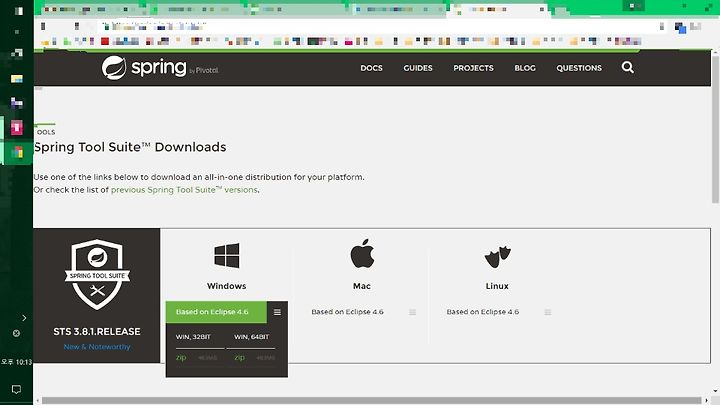This screenshot has width=720, height=405.
Task: Click the Mac platform heading
Action: (x=362, y=286)
